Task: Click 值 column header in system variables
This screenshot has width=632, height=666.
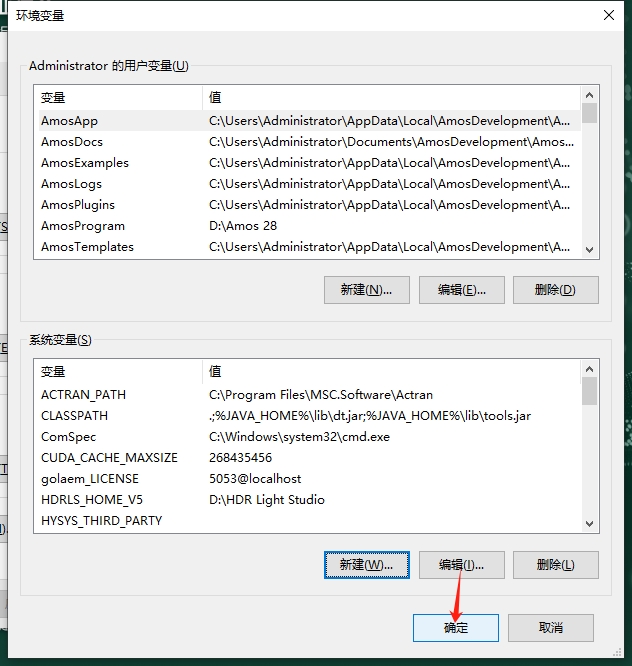Action: 392,372
